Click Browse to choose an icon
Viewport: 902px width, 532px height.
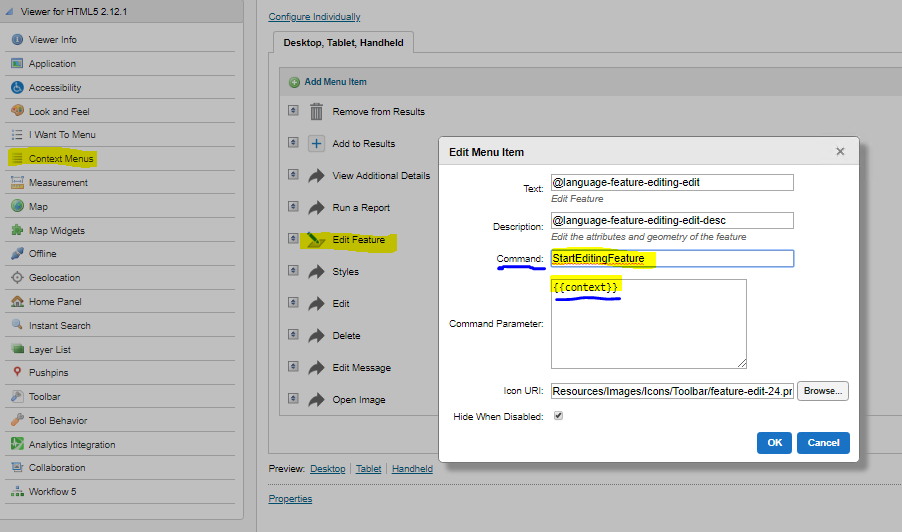[x=823, y=391]
